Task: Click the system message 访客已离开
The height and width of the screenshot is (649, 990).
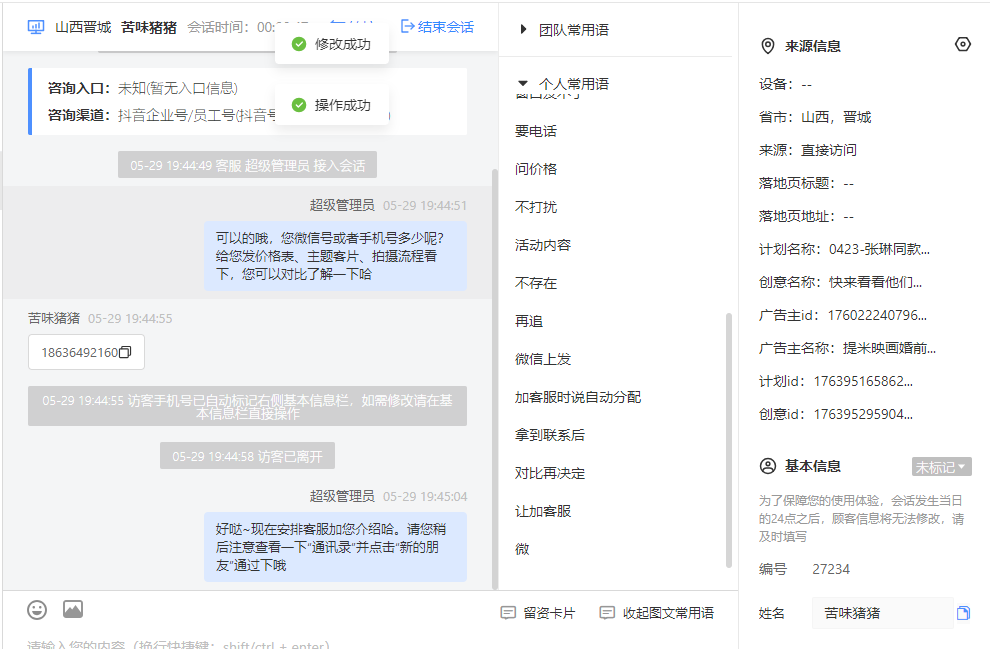Action: pyautogui.click(x=248, y=456)
